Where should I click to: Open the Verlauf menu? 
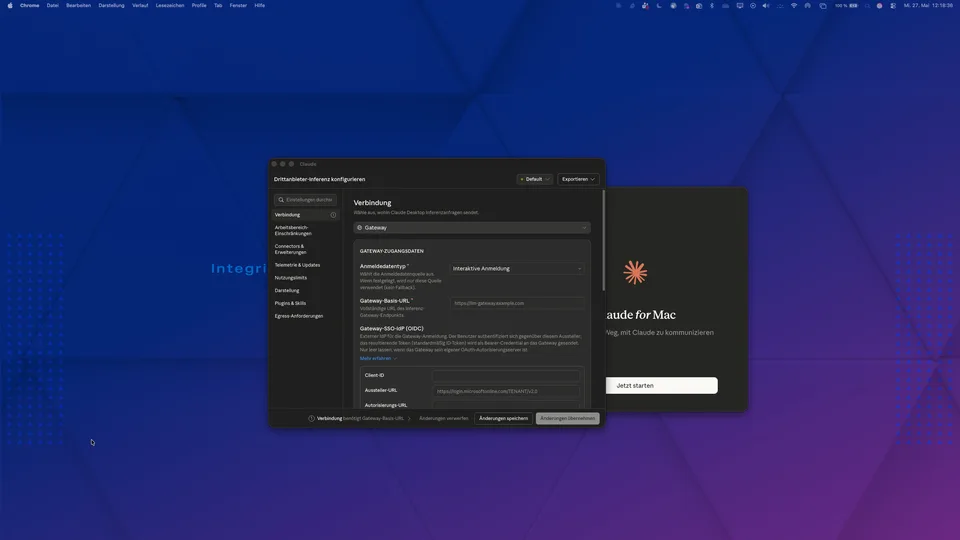click(x=140, y=6)
